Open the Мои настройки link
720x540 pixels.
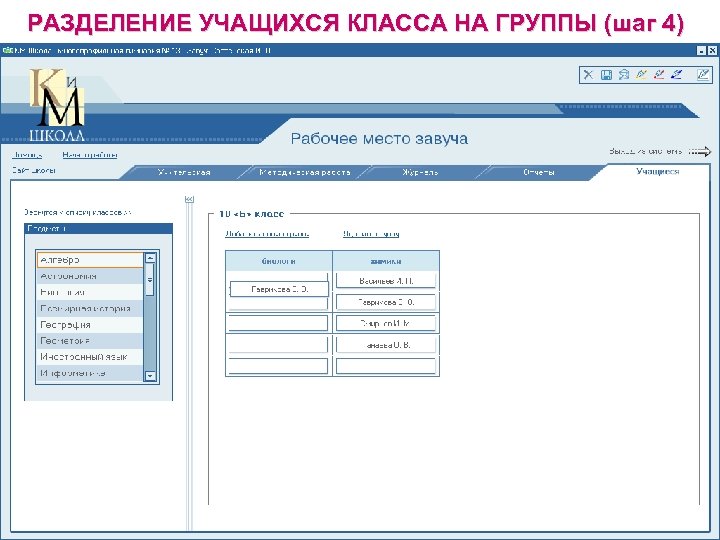[90, 155]
